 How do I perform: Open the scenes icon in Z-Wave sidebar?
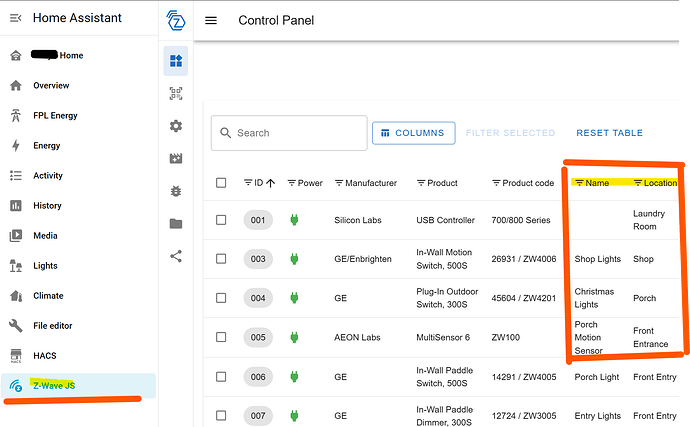176,158
